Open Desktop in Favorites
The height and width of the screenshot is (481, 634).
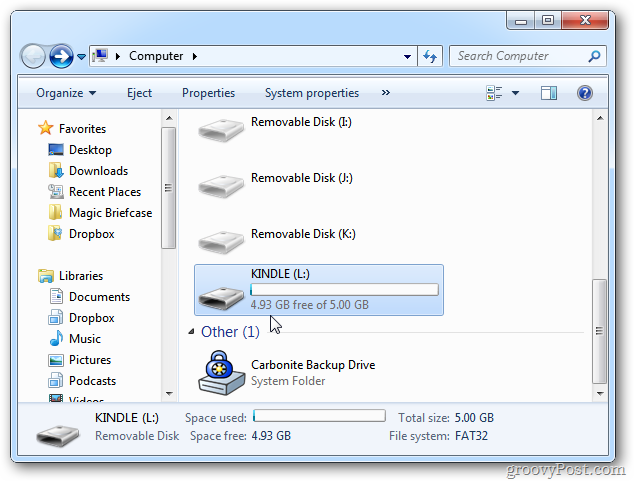(90, 150)
